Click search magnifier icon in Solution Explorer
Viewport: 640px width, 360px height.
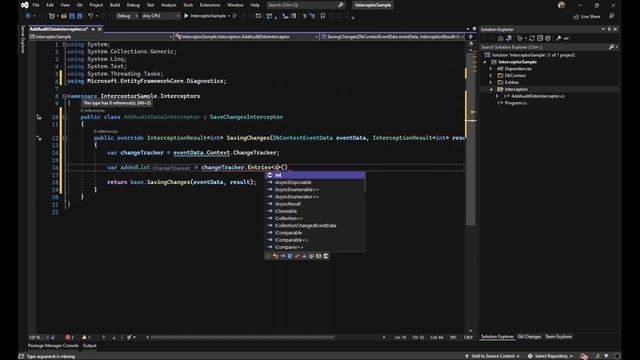pyautogui.click(x=611, y=47)
